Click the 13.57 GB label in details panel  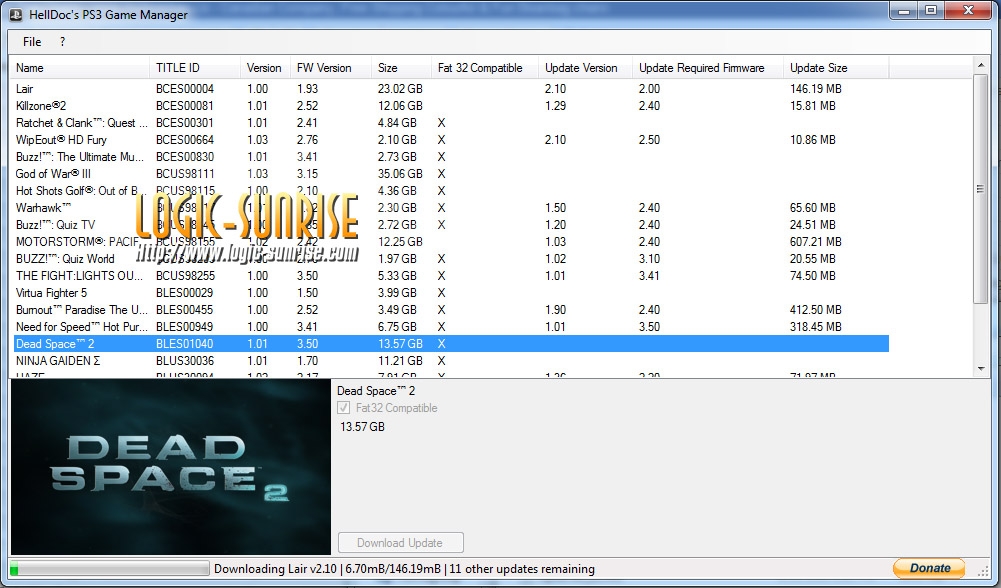362,426
